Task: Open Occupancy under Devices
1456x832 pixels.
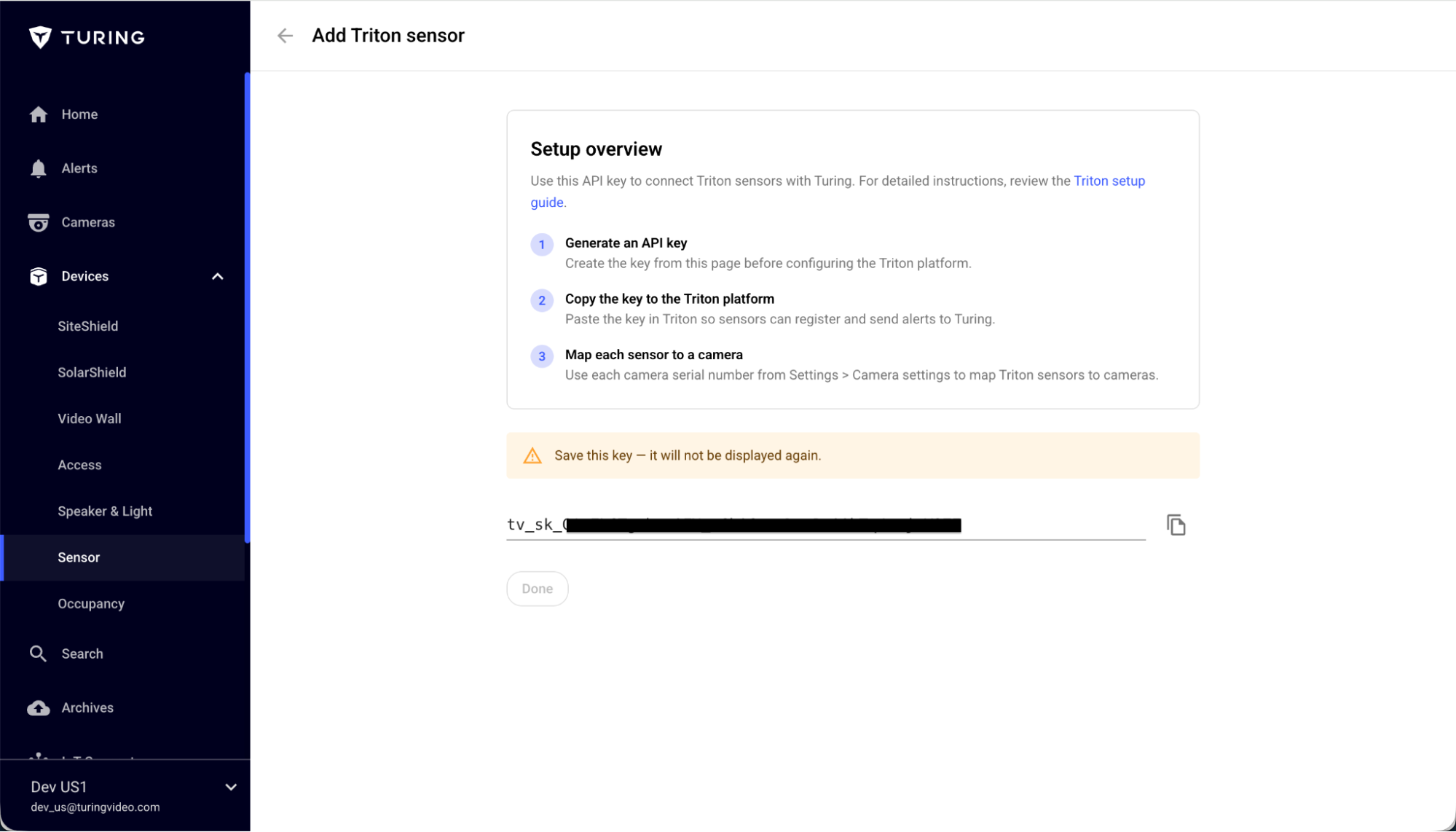Action: pos(91,604)
